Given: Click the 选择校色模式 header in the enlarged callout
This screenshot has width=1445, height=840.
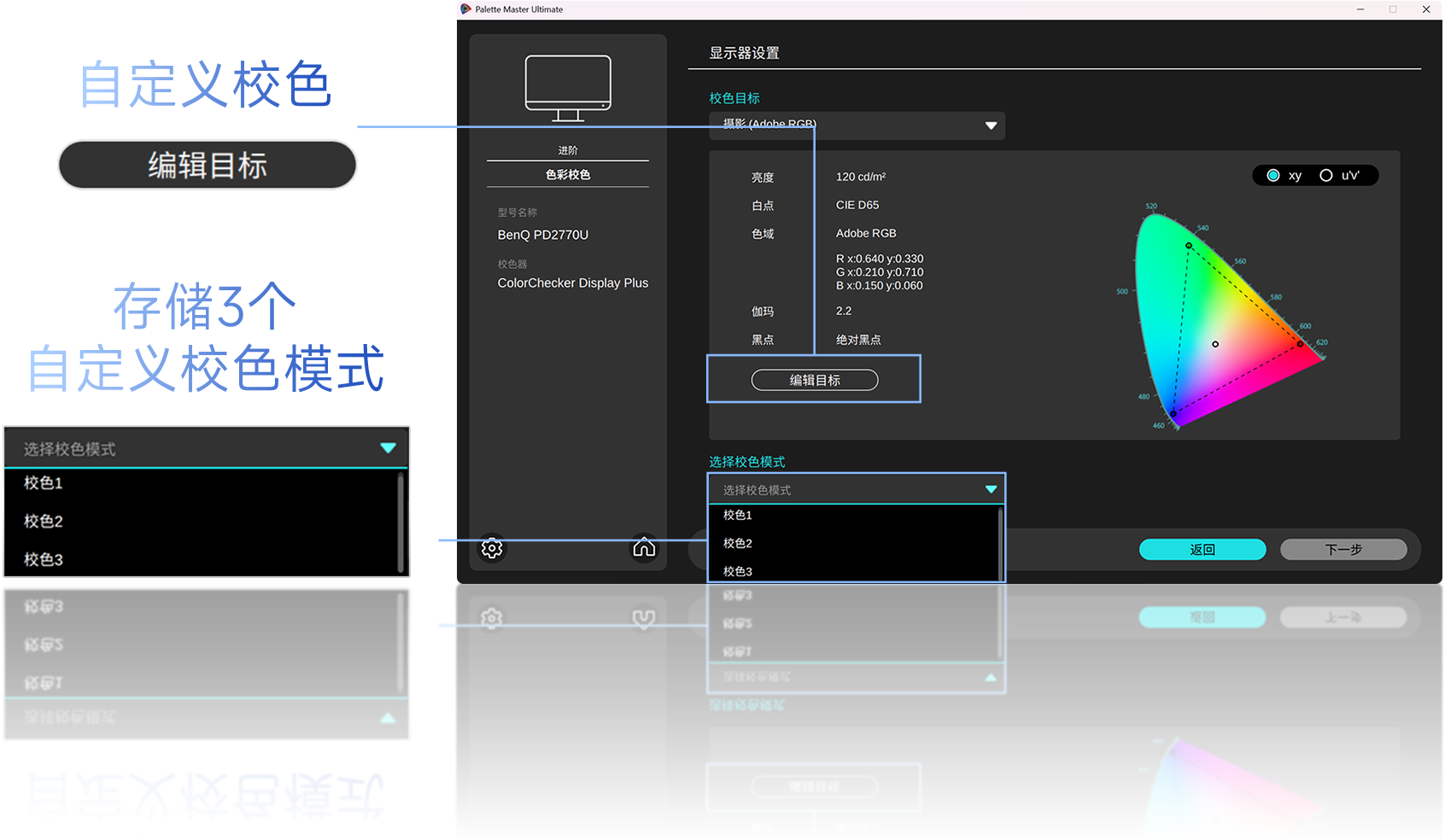Looking at the screenshot, I should [x=207, y=448].
